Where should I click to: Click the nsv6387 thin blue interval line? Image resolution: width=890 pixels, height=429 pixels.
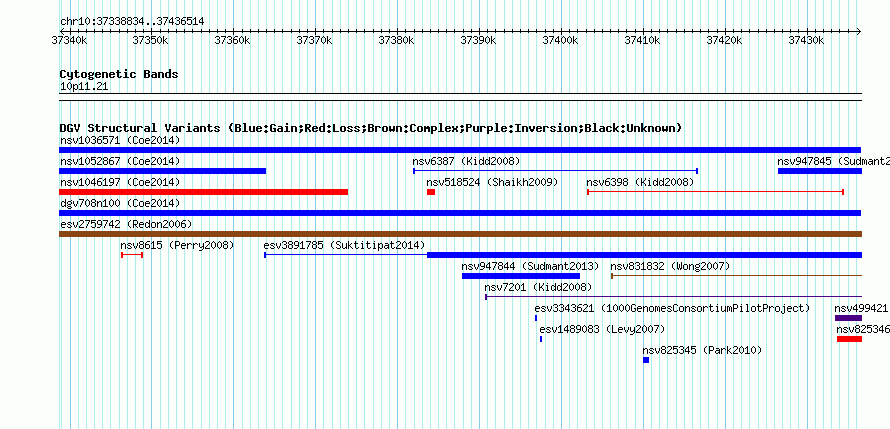point(555,171)
